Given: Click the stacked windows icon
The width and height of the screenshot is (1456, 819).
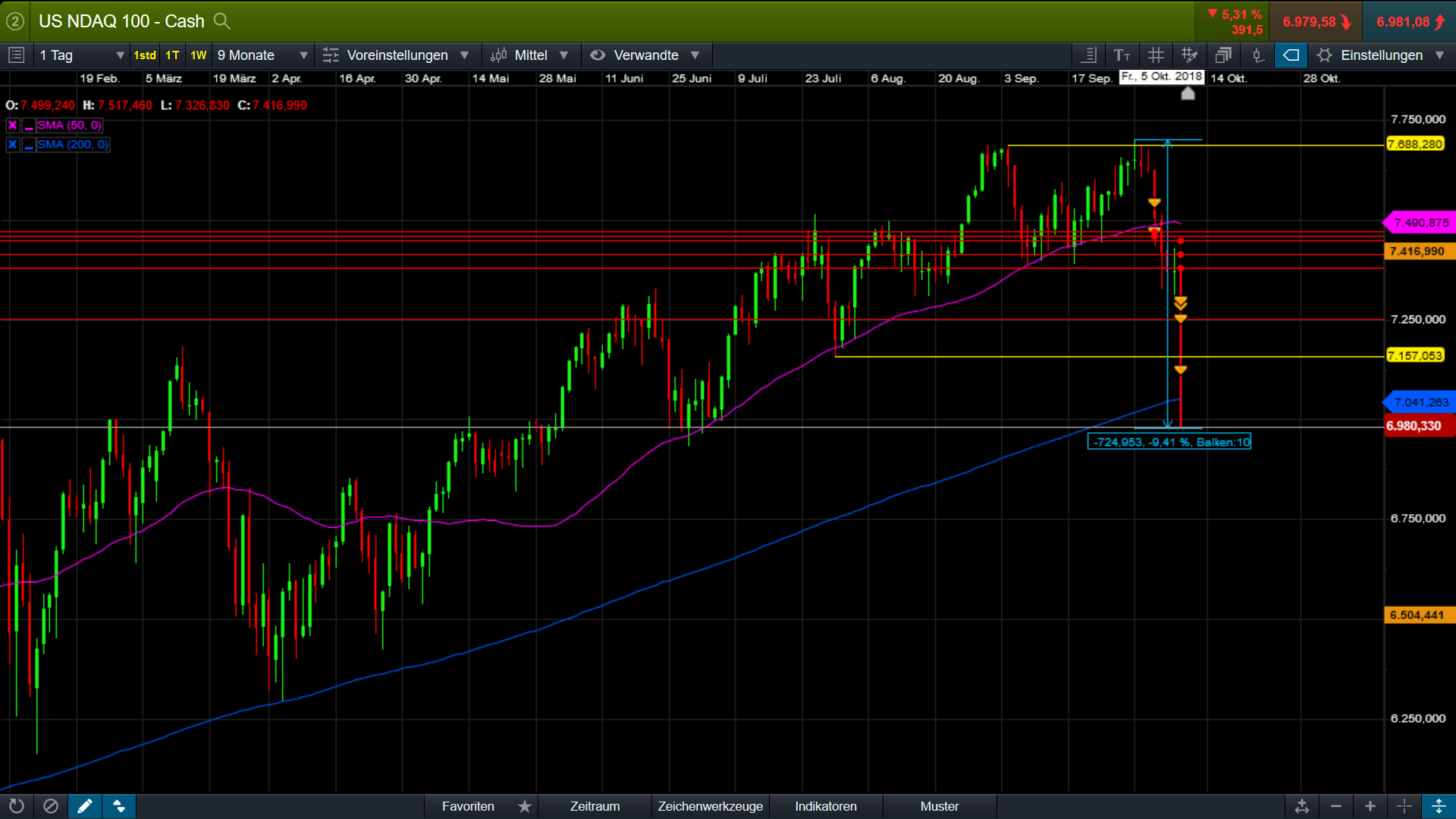Looking at the screenshot, I should coord(1223,55).
